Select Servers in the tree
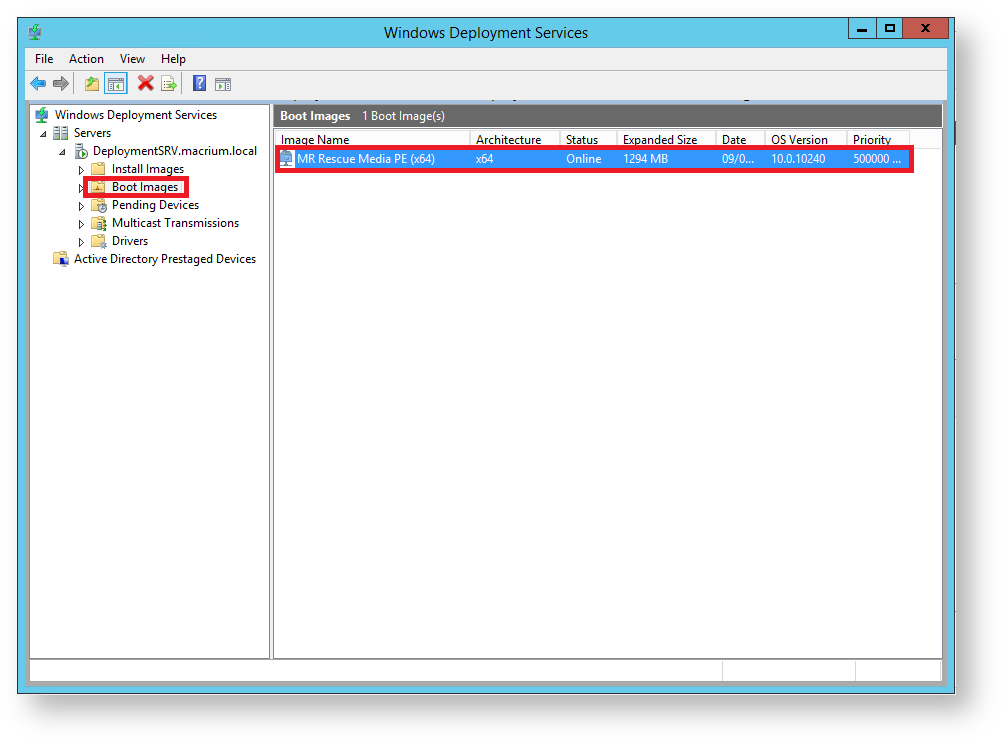Viewport: 1004px width, 743px height. [92, 133]
